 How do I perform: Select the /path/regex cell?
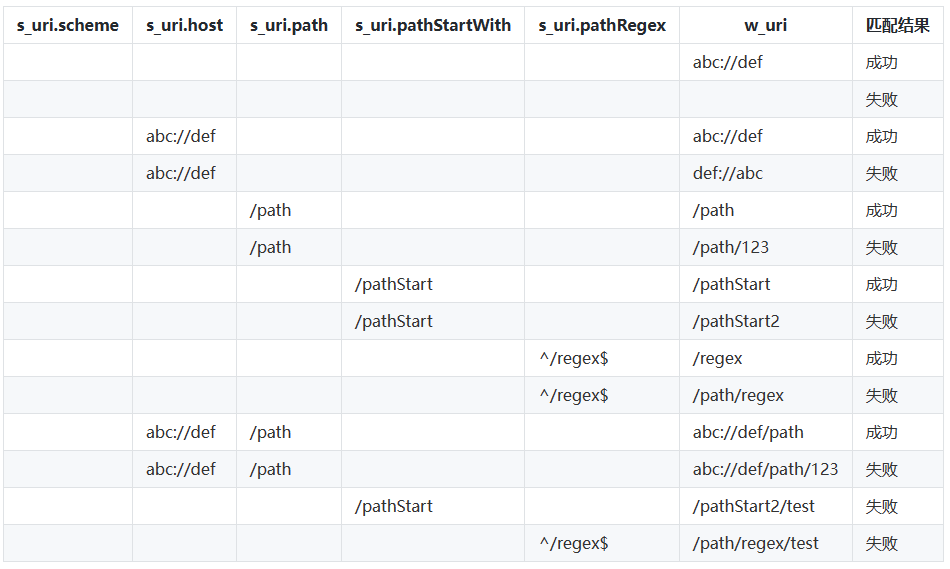[x=766, y=395]
